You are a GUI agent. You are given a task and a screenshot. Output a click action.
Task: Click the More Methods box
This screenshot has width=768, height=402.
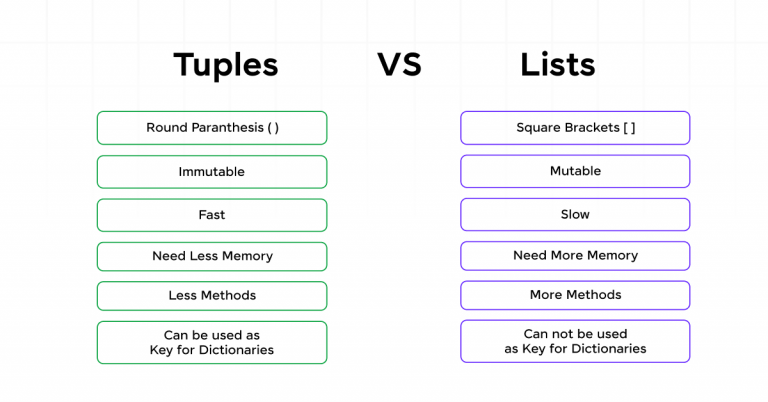point(575,295)
